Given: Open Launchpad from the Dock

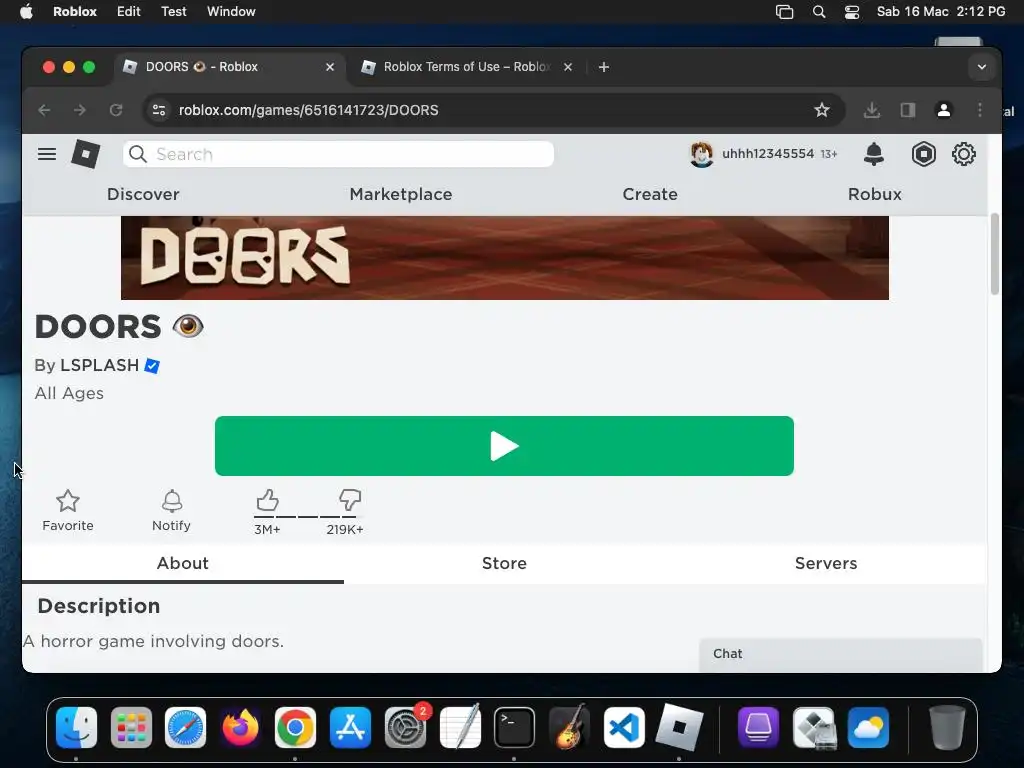Looking at the screenshot, I should pyautogui.click(x=131, y=728).
